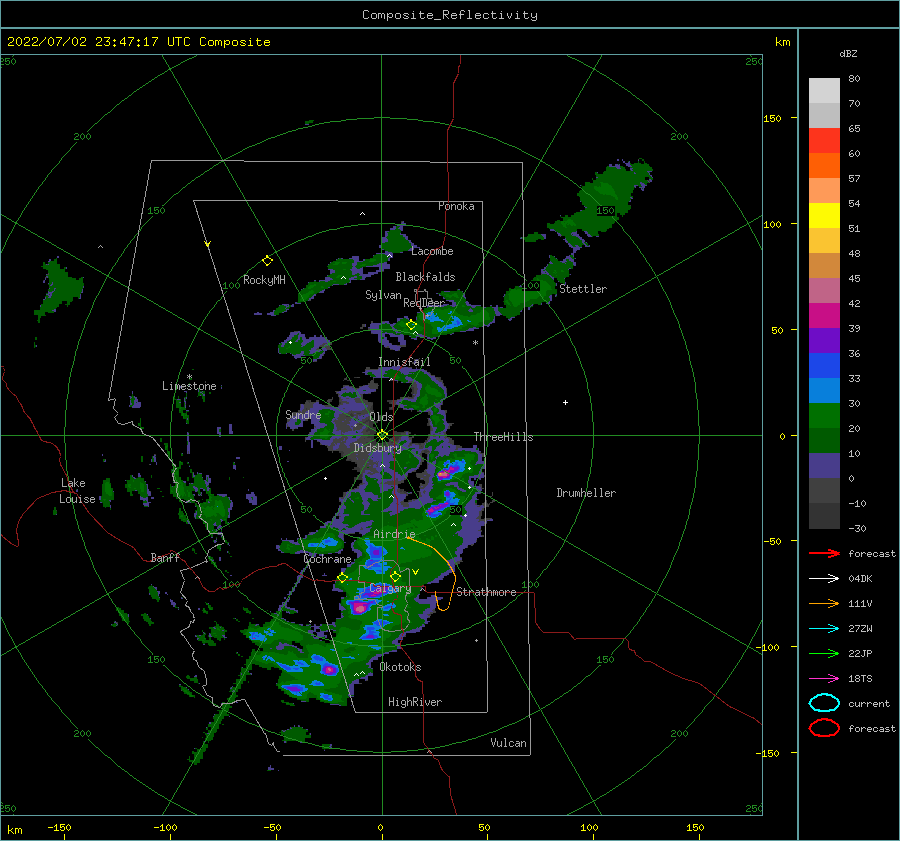Click the red forecast arrow in legend
The height and width of the screenshot is (841, 900).
point(824,553)
